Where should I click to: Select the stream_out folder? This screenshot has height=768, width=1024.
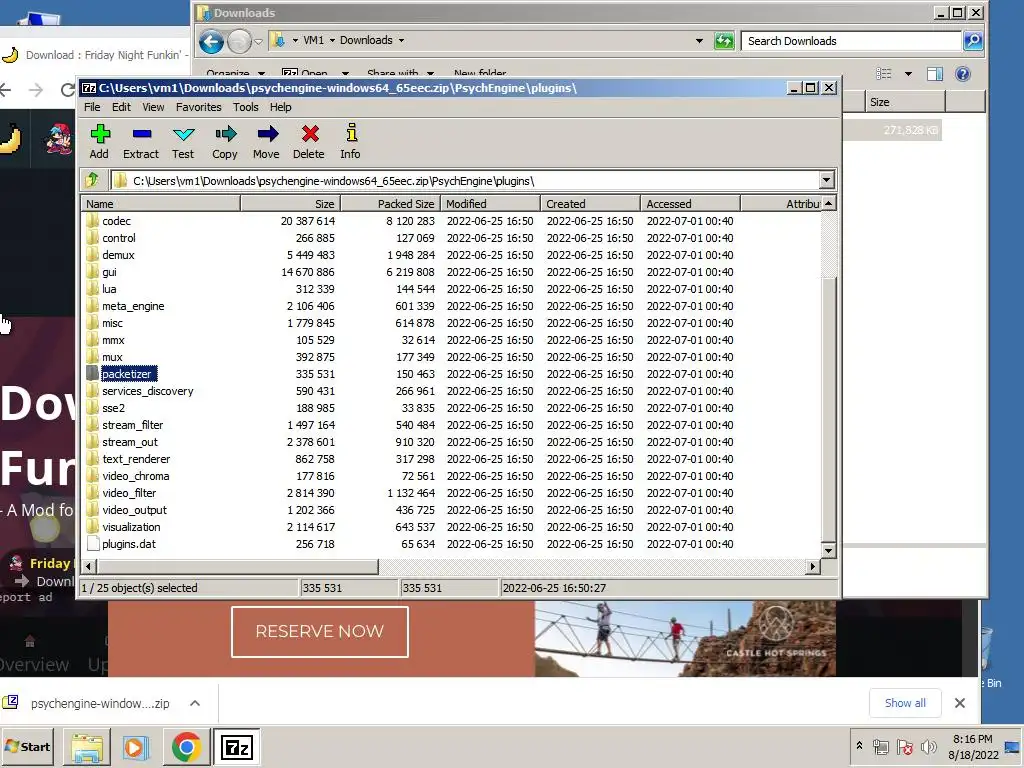pyautogui.click(x=130, y=441)
